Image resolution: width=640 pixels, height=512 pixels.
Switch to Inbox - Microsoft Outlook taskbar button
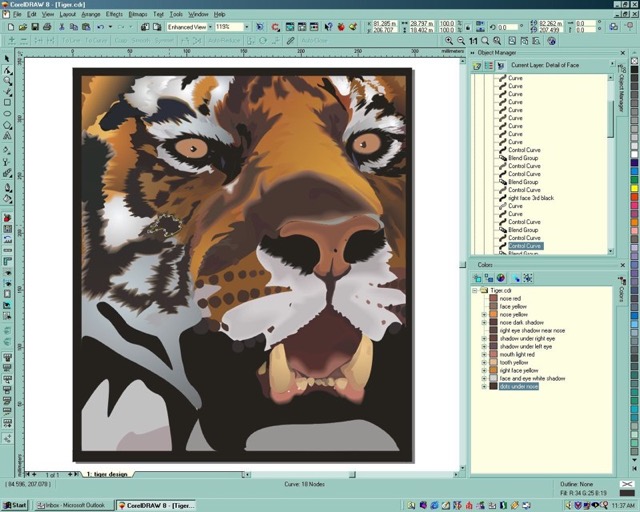(x=73, y=505)
